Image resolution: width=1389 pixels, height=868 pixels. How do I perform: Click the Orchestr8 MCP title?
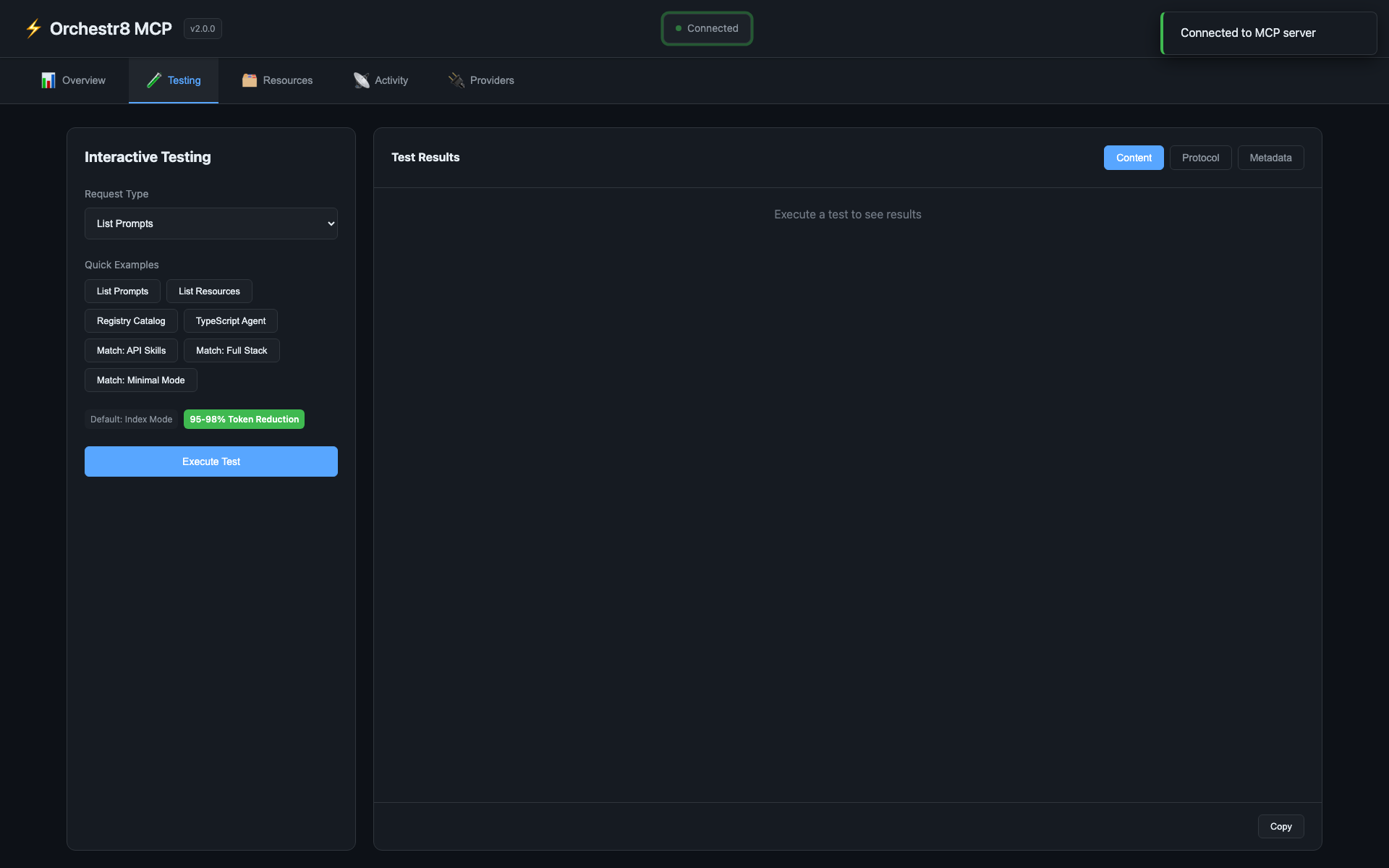tap(111, 29)
